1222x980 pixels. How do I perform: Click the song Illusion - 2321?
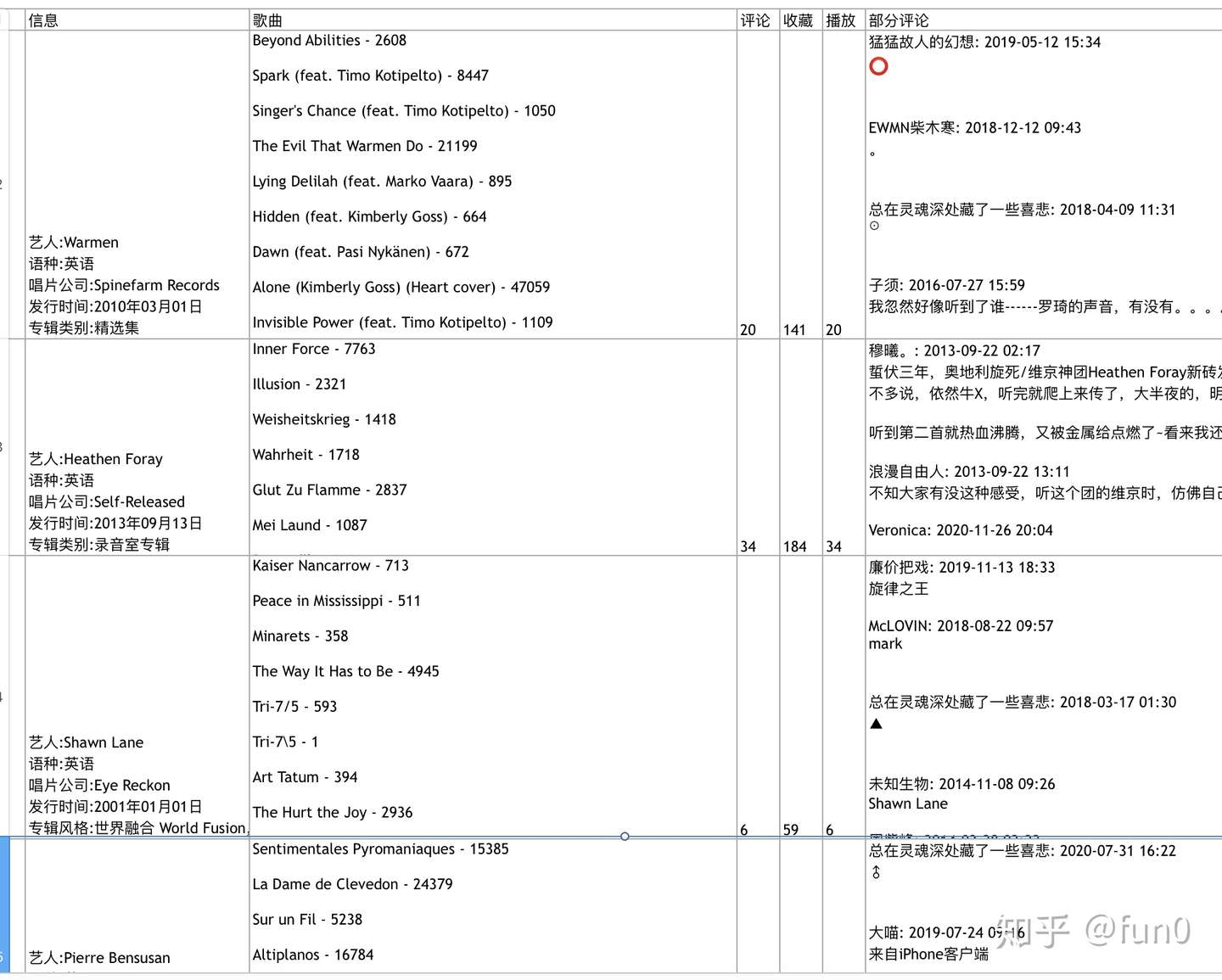(x=300, y=384)
